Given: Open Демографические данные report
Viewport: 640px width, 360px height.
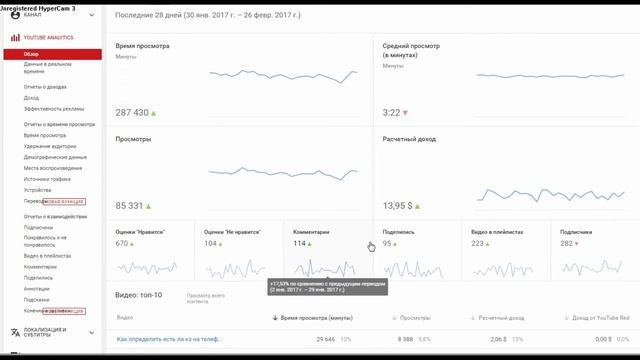Looking at the screenshot, I should tap(55, 157).
